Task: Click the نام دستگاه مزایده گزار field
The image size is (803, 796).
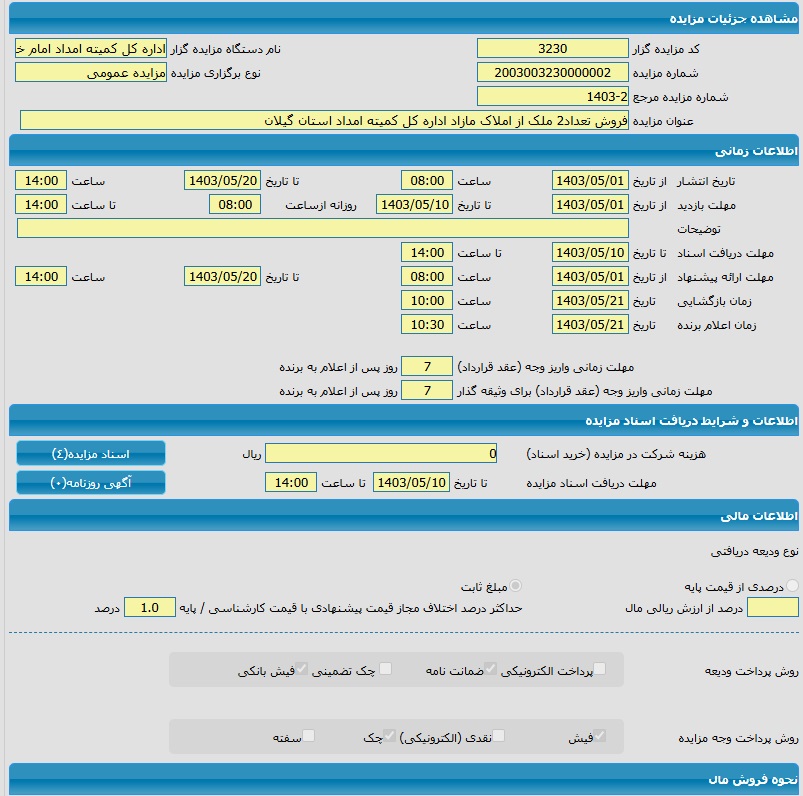Action: coord(91,48)
